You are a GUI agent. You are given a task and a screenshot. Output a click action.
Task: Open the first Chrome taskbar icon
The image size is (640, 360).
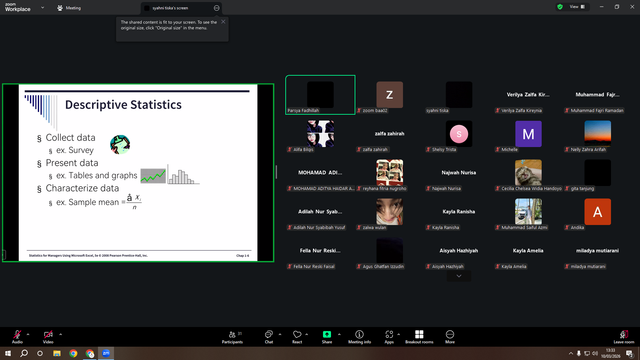point(73,353)
